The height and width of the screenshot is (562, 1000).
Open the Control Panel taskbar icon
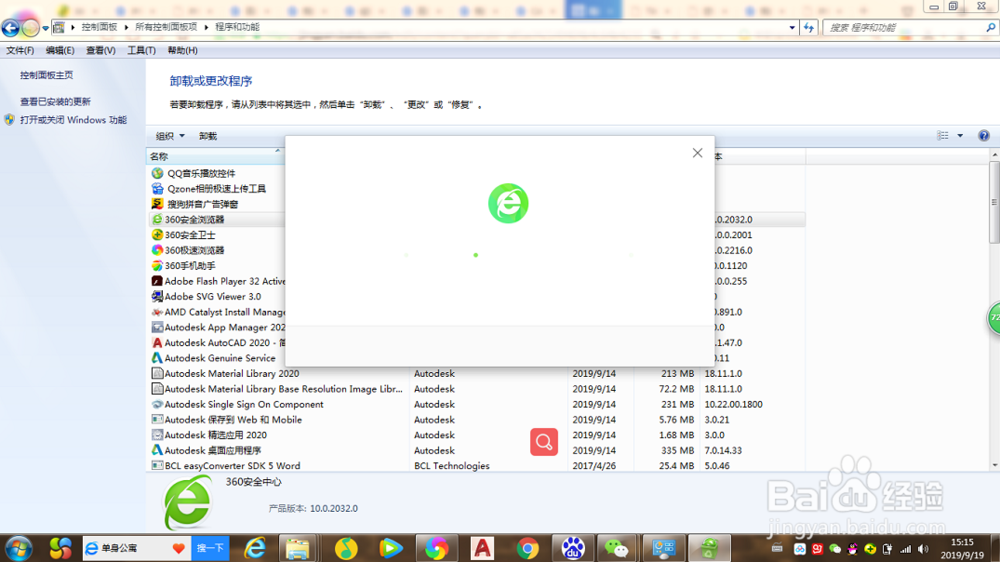(664, 549)
